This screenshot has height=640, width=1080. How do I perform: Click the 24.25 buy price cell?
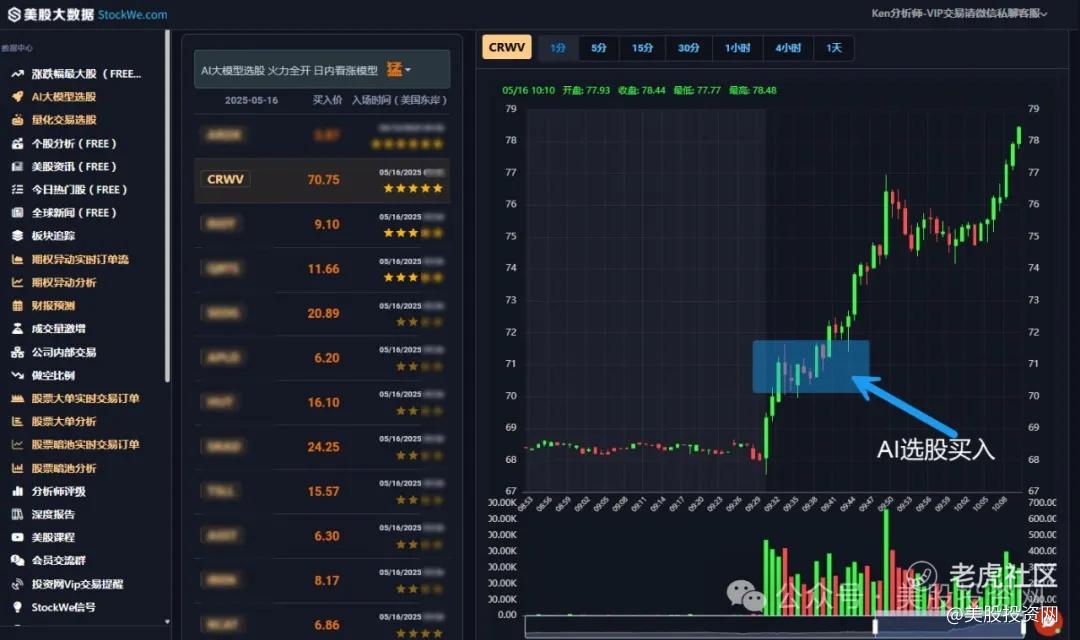coord(323,447)
